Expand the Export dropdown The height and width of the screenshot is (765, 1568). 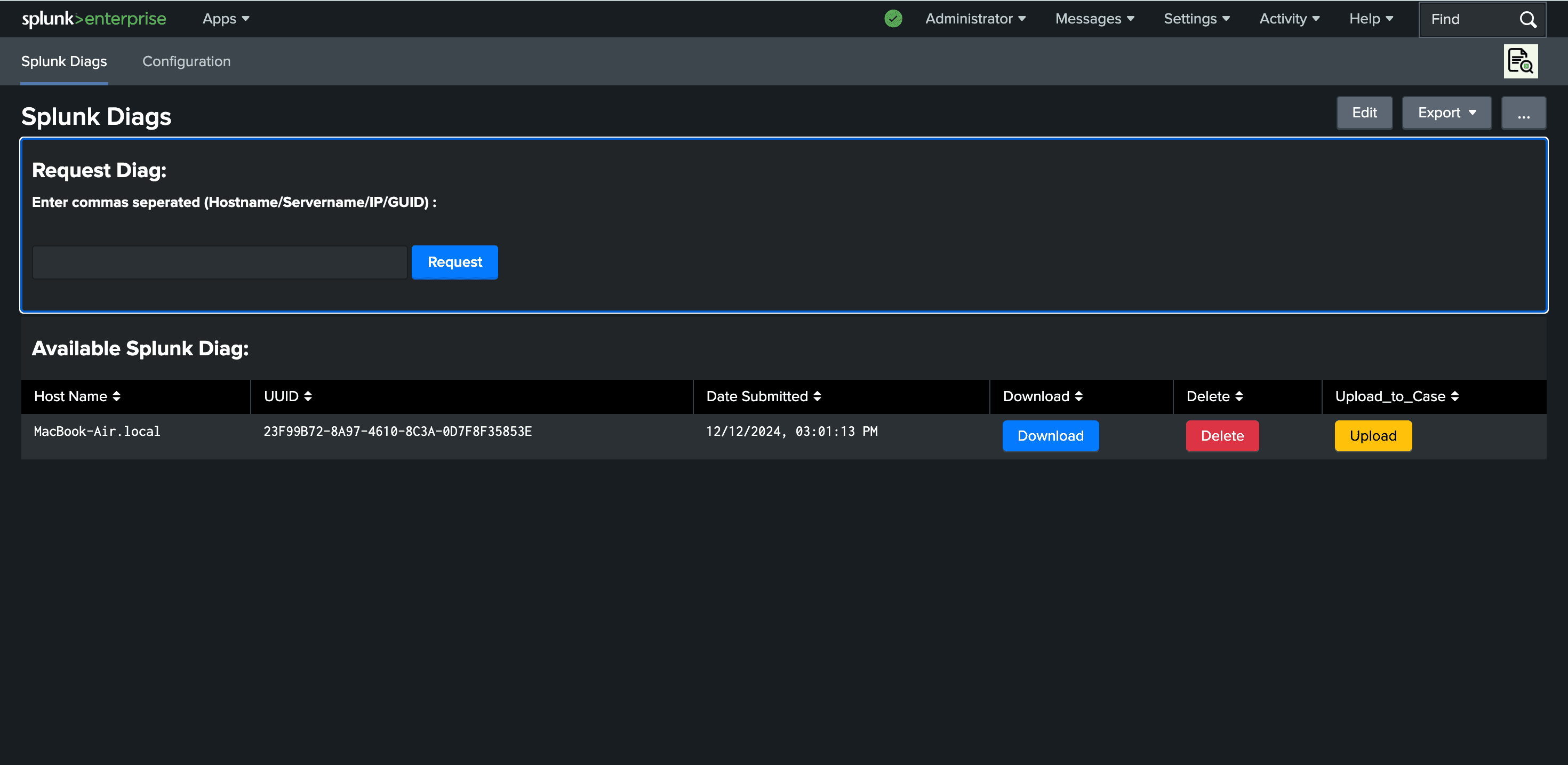tap(1446, 113)
